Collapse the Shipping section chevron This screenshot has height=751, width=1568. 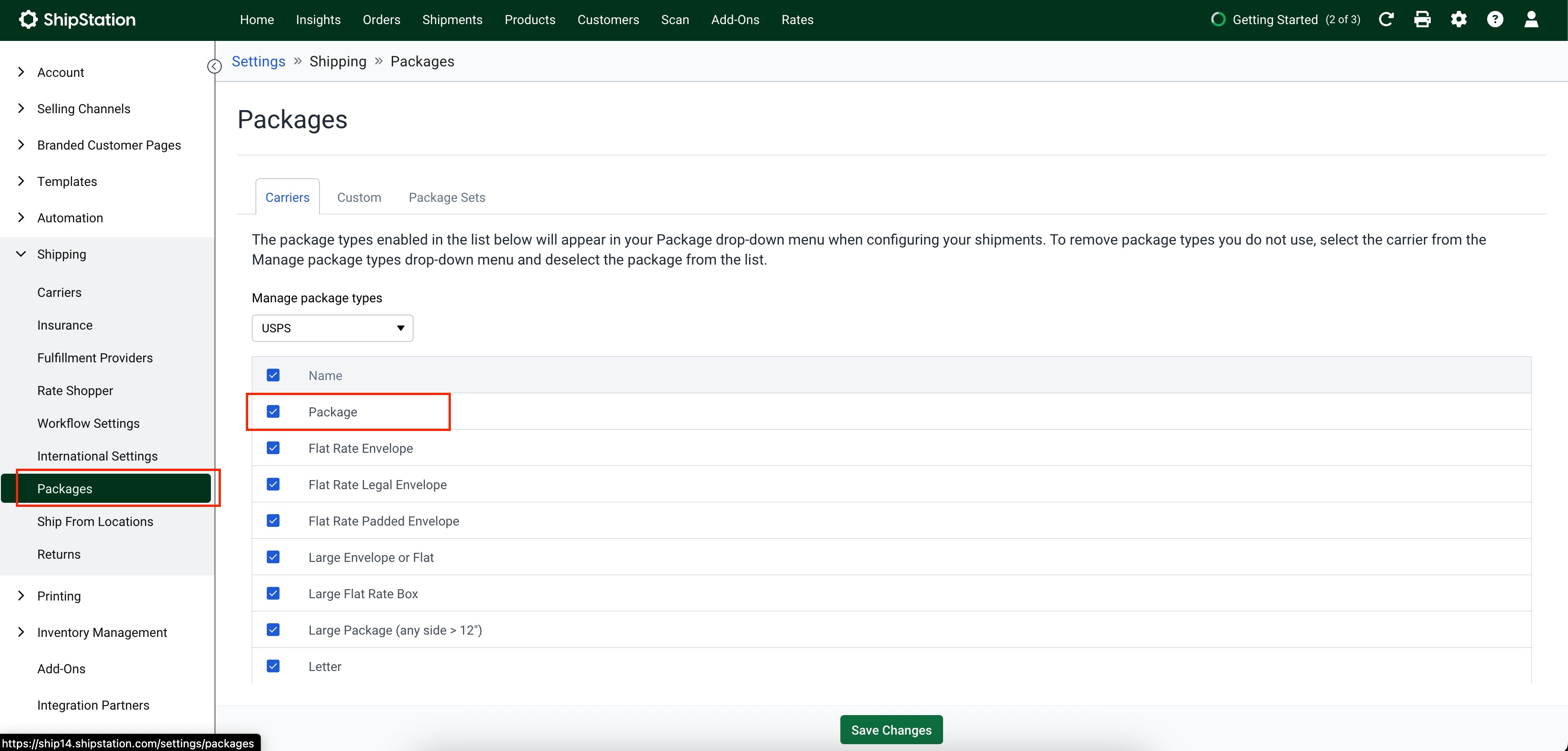coord(21,254)
